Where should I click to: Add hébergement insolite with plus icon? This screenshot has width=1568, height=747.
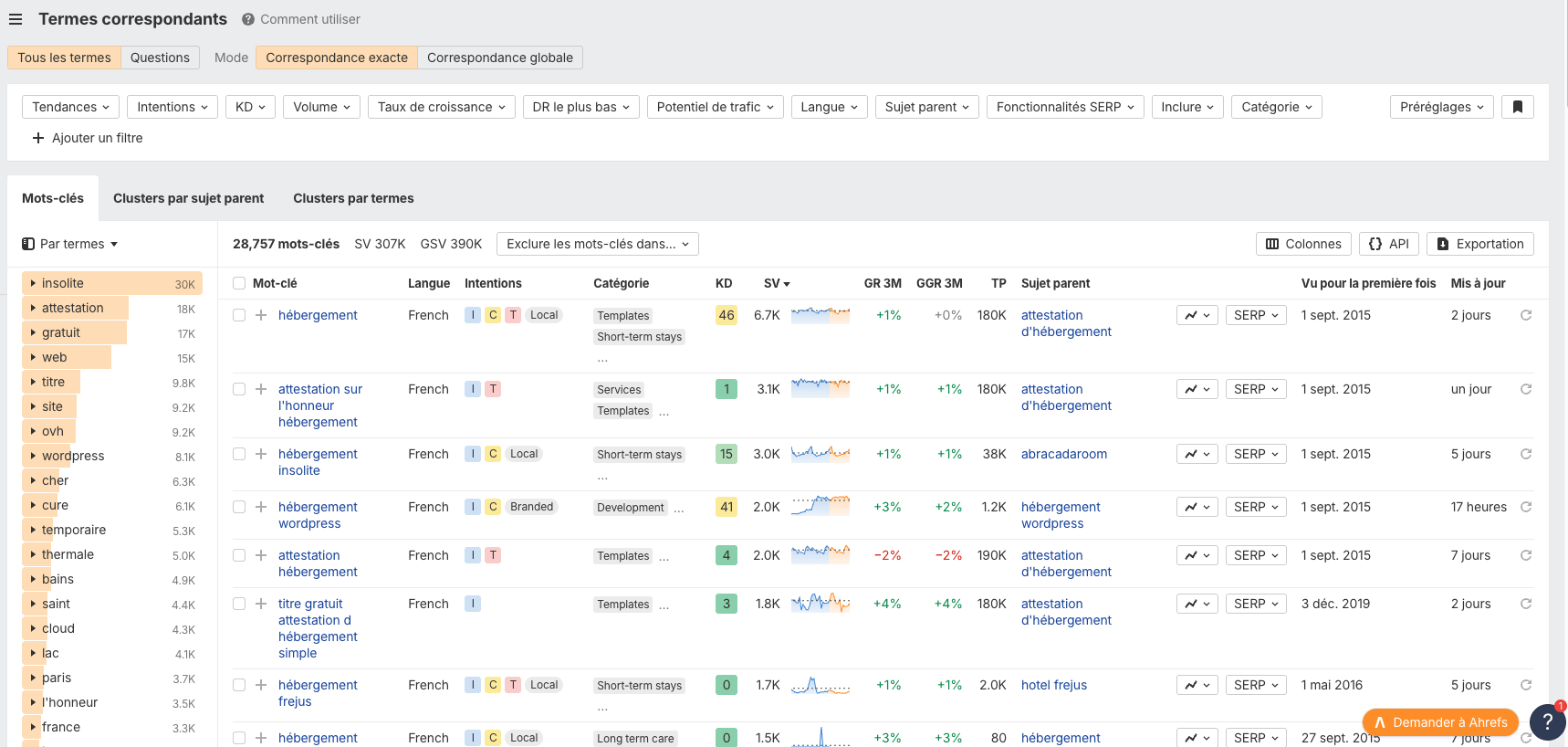[261, 454]
